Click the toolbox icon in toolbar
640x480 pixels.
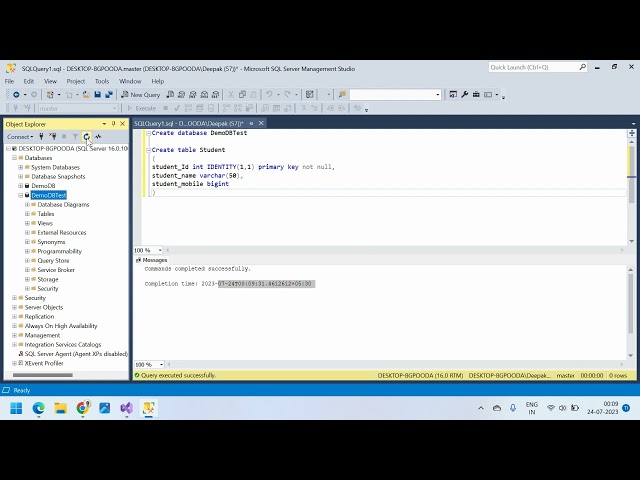click(x=476, y=95)
